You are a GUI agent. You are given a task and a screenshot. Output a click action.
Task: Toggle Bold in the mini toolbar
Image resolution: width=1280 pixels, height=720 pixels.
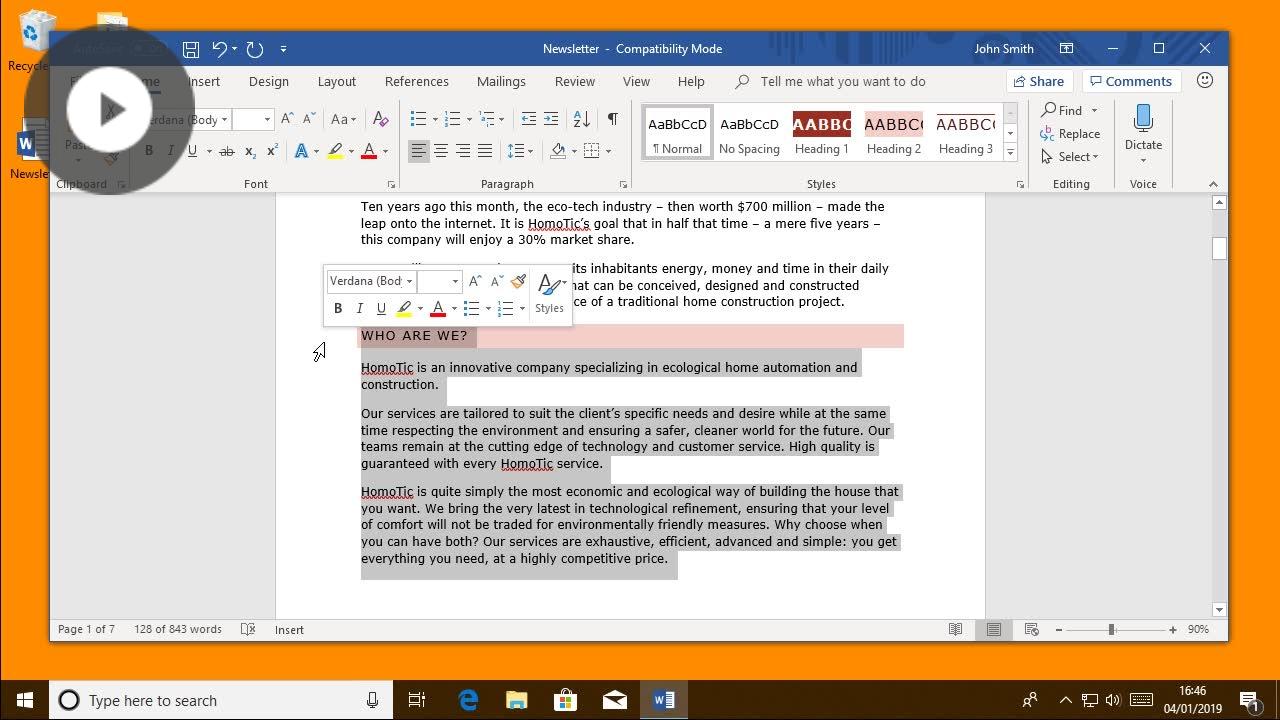[x=338, y=309]
